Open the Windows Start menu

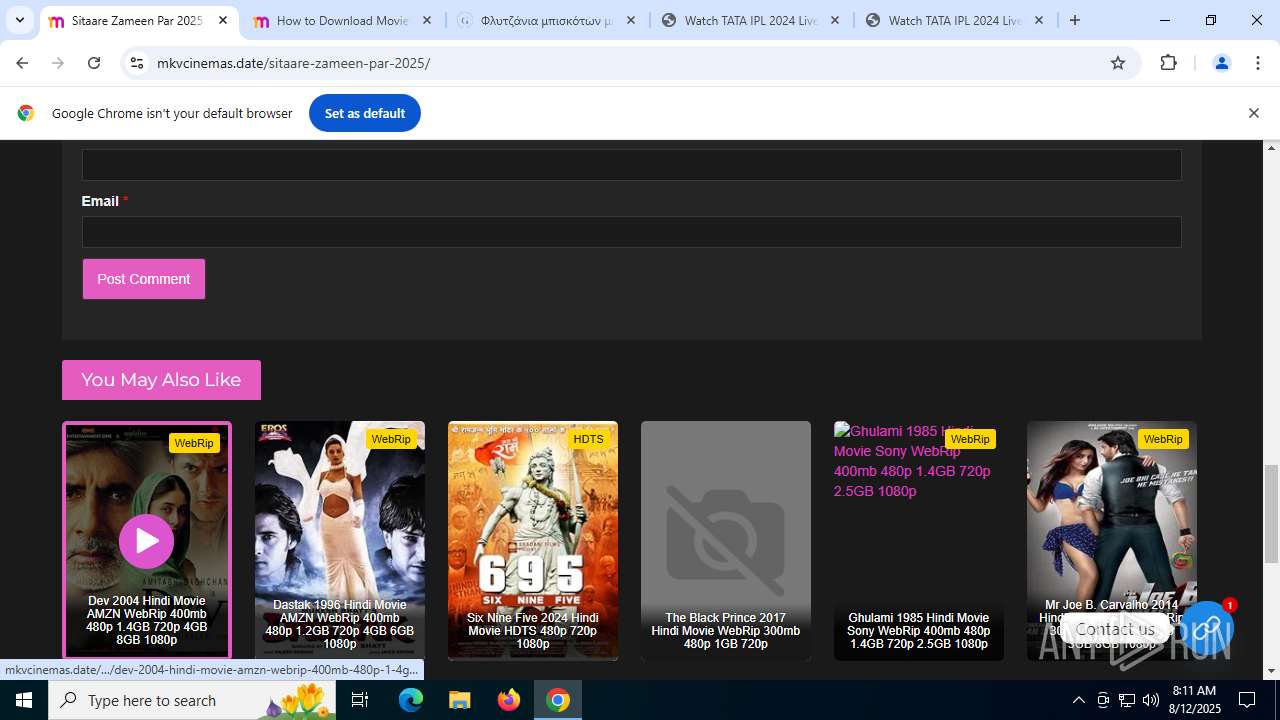[x=24, y=700]
